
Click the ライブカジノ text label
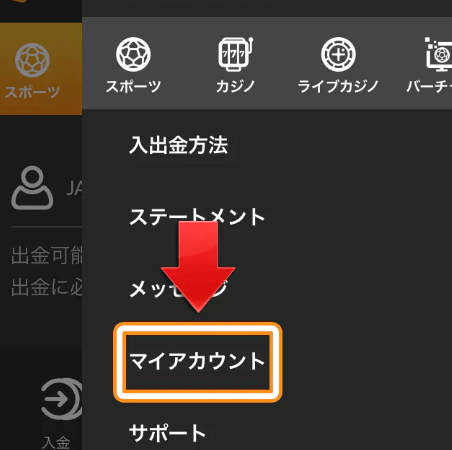point(338,87)
